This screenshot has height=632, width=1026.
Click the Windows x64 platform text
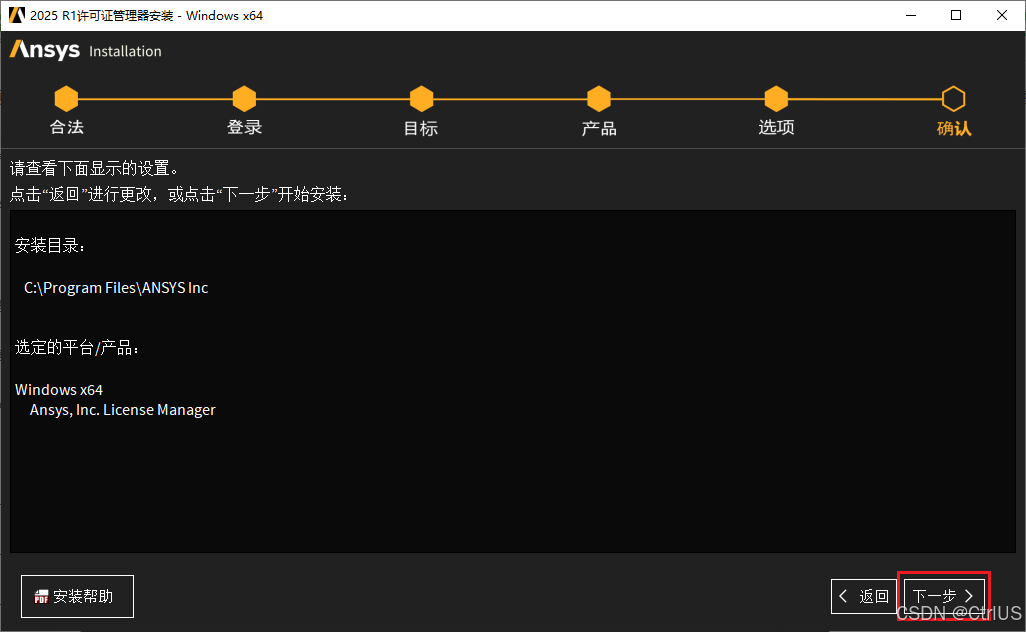59,390
